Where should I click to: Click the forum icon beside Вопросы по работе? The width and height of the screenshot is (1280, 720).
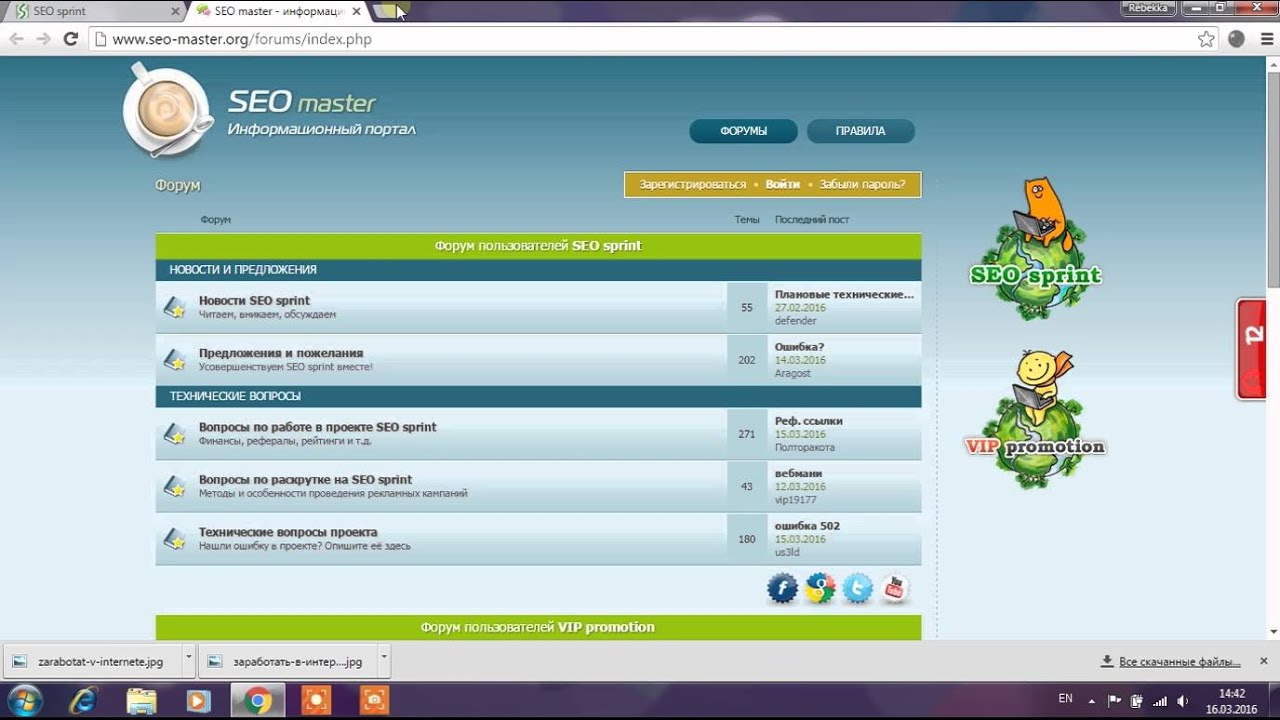[x=175, y=434]
